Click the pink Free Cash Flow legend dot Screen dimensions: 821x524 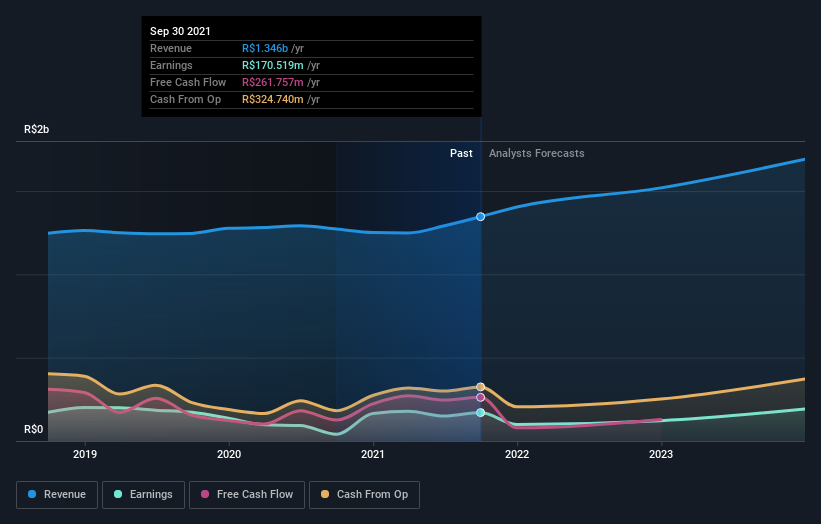[205, 494]
